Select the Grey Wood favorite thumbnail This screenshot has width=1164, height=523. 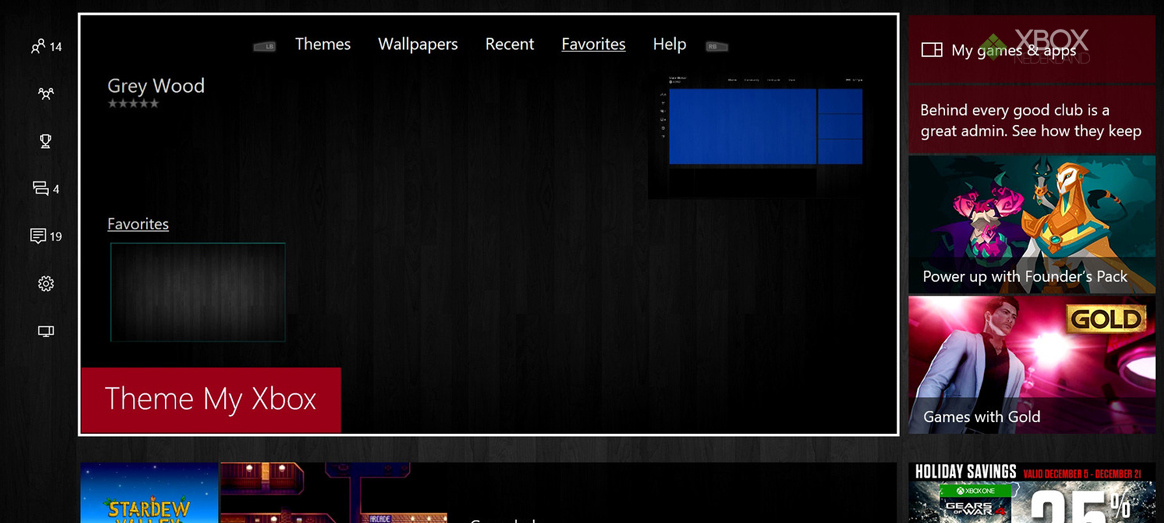pos(198,292)
